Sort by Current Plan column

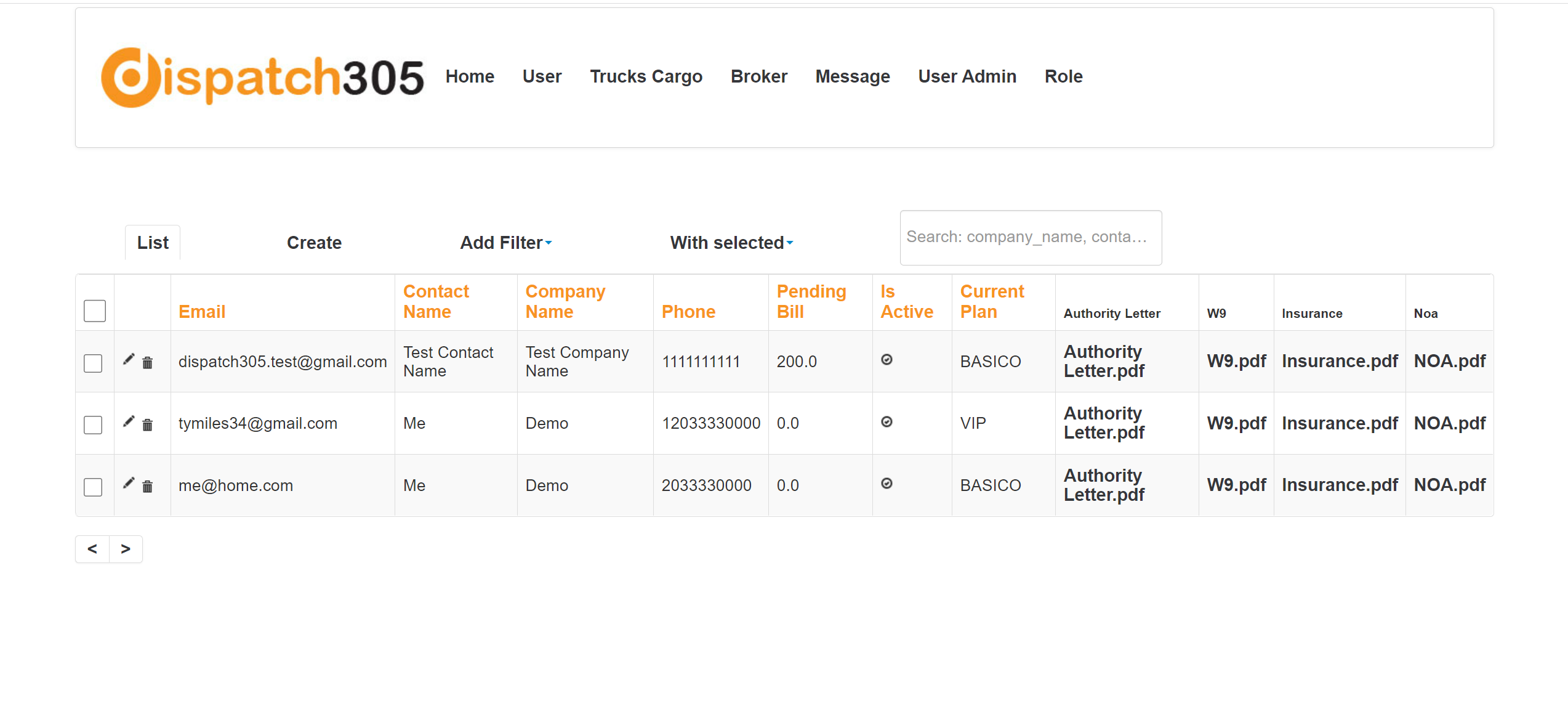click(x=992, y=301)
